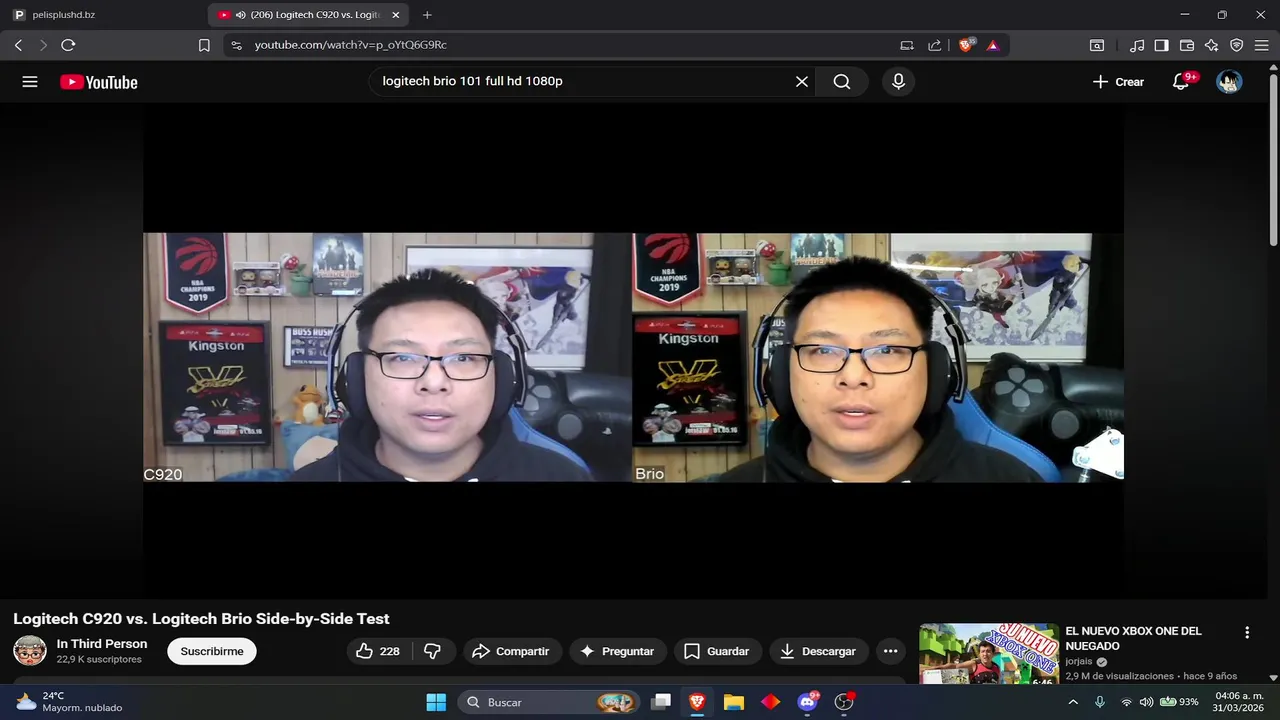Viewport: 1280px width, 720px height.
Task: Open Leo AI sparkle icon
Action: [1212, 45]
